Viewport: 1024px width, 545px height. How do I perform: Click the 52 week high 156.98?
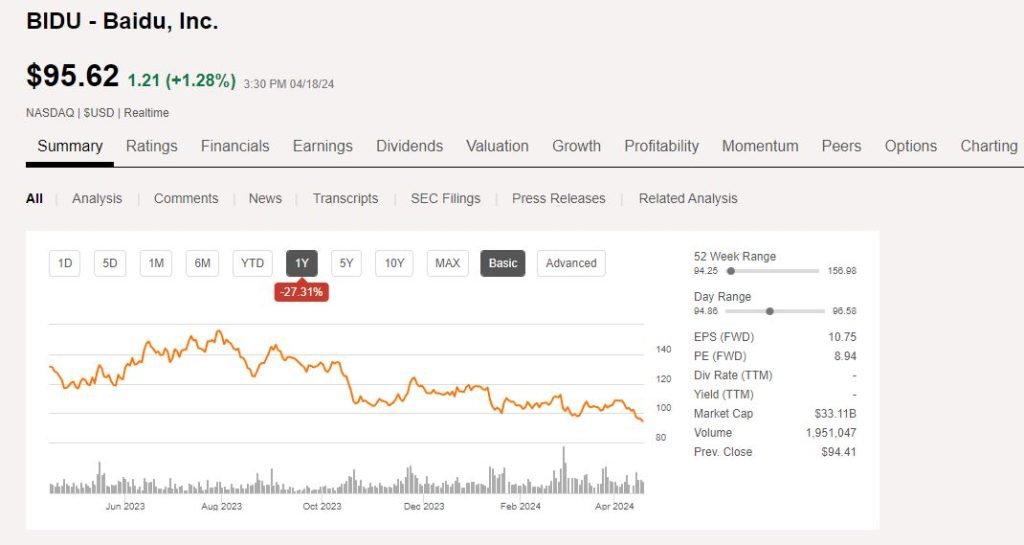click(842, 271)
